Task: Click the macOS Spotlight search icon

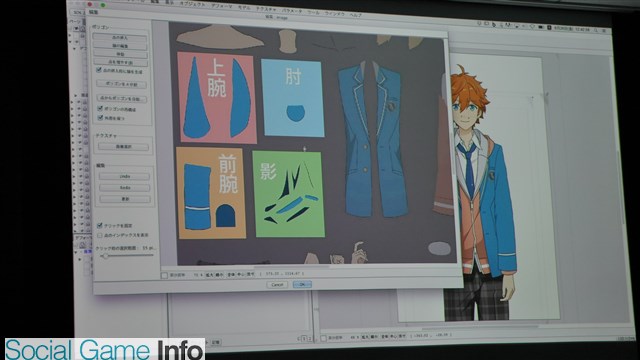Action: pos(596,30)
